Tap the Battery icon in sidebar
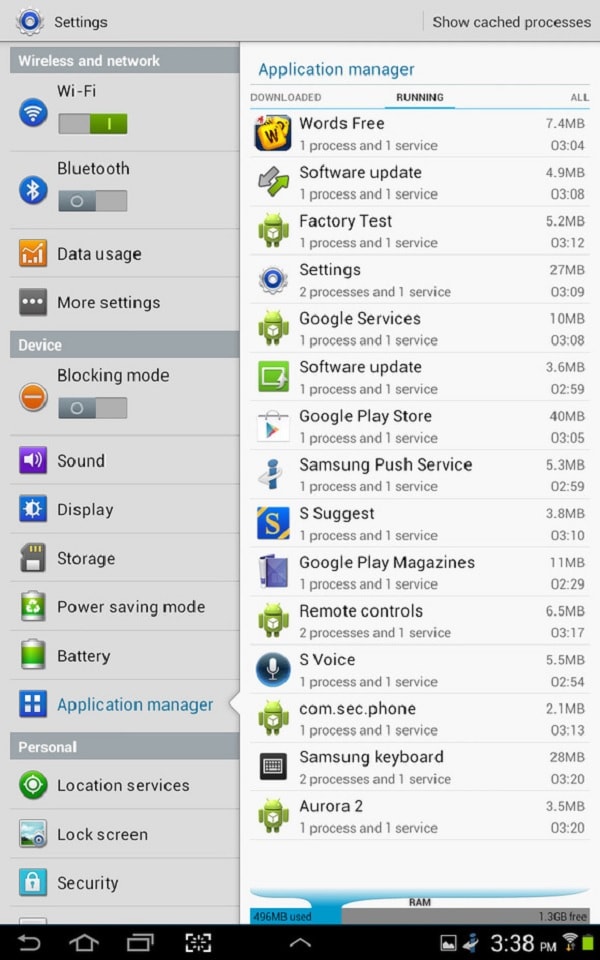 [x=33, y=654]
